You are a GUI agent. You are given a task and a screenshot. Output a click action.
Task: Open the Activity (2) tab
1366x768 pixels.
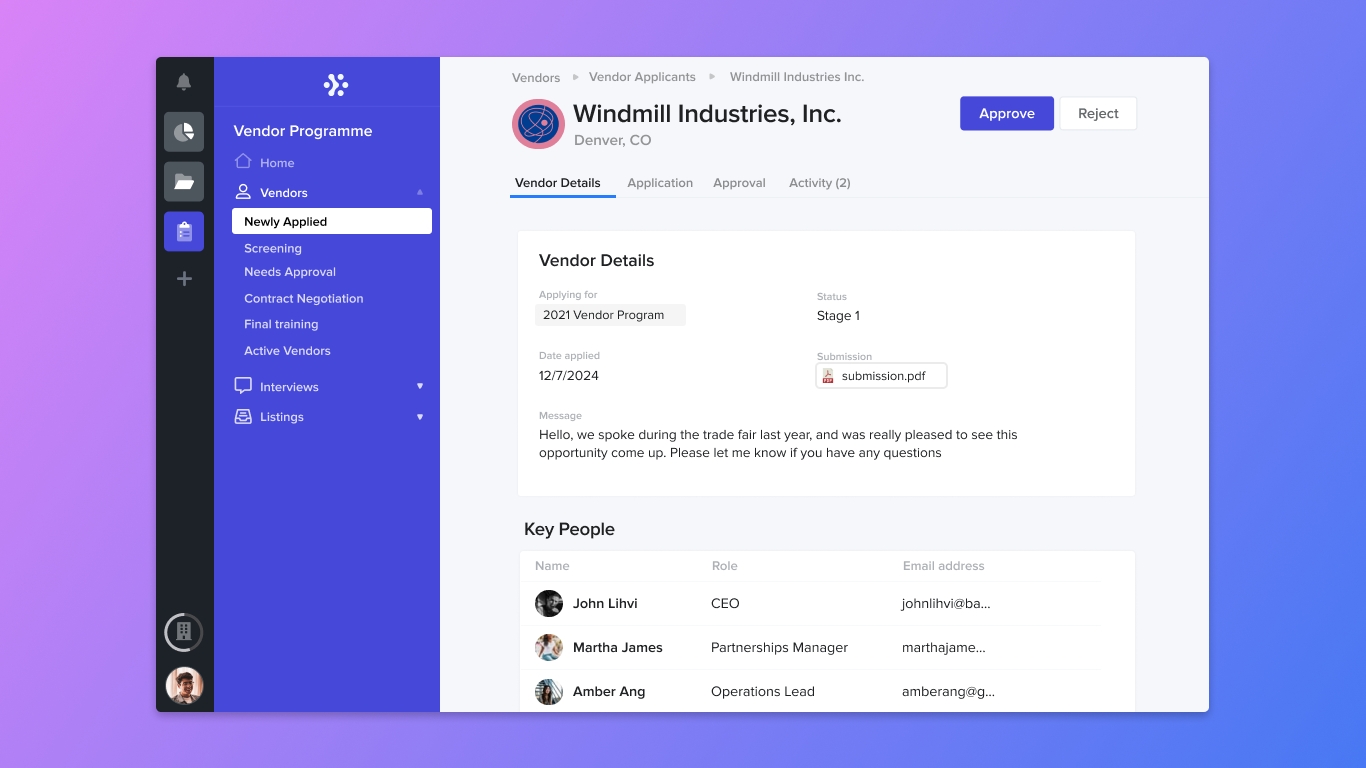pos(819,183)
